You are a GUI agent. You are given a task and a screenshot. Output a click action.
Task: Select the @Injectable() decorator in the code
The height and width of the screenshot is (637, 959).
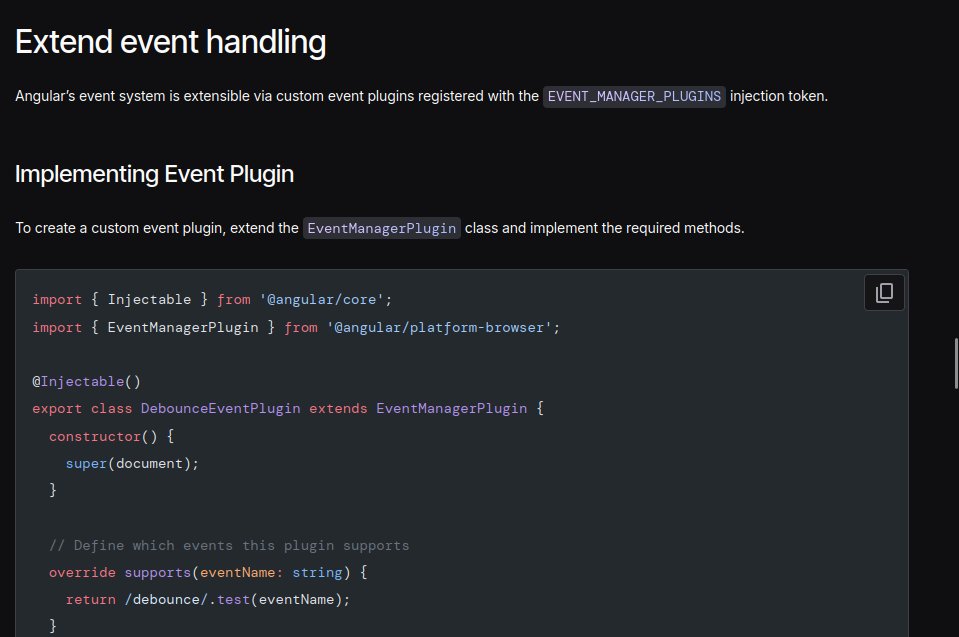tap(87, 381)
